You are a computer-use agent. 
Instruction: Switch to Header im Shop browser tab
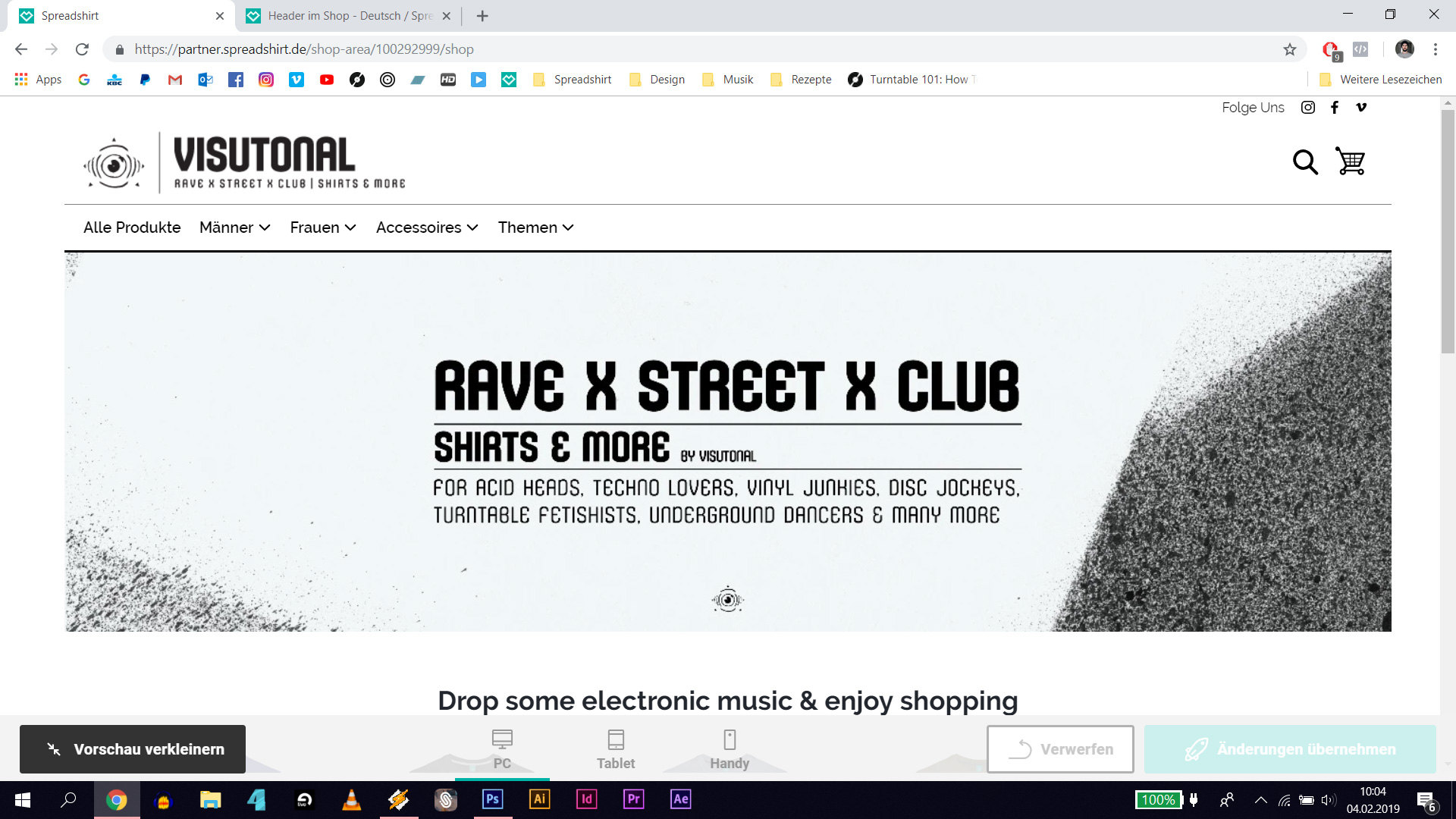click(x=349, y=16)
